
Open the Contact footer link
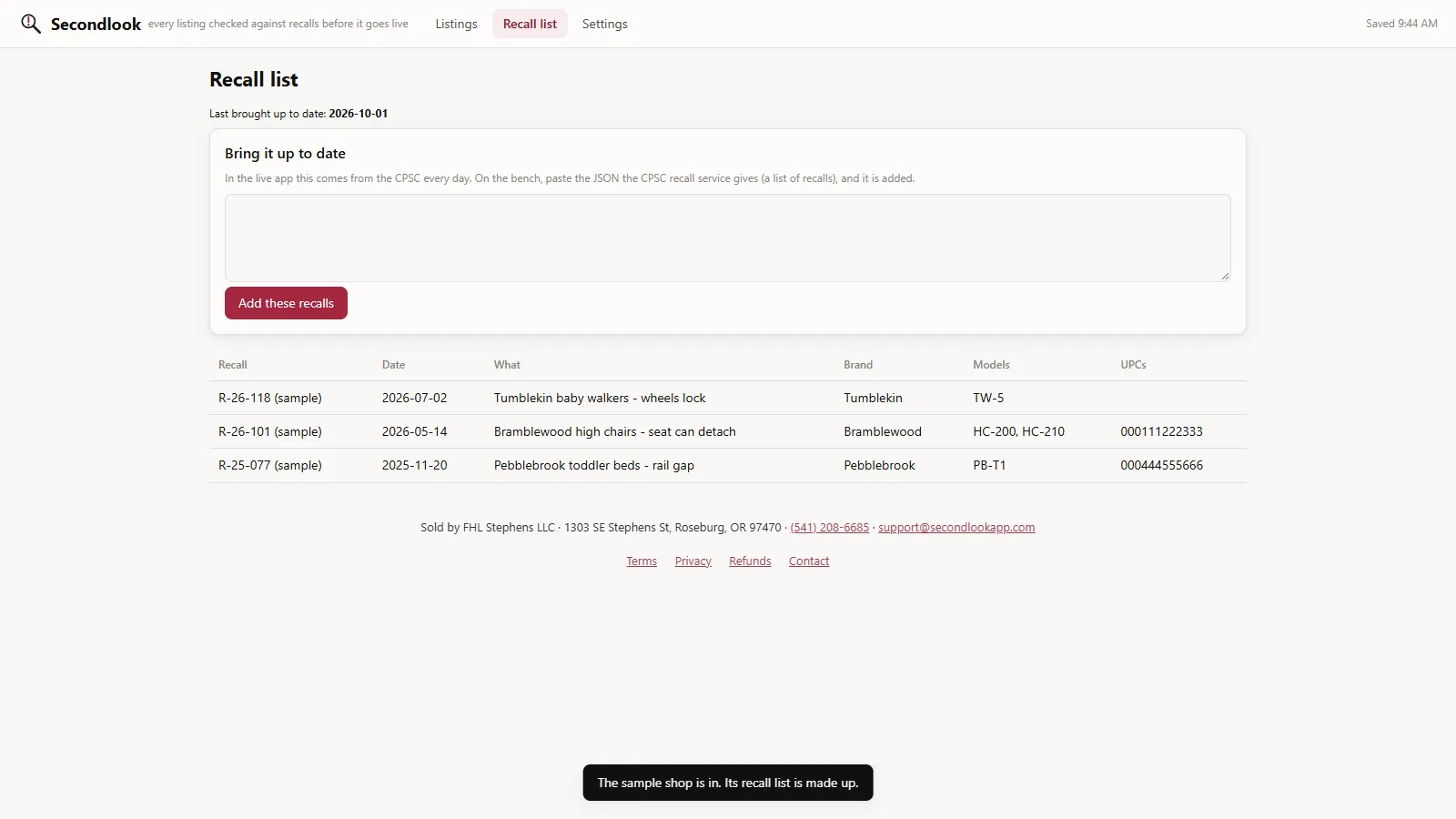click(809, 561)
